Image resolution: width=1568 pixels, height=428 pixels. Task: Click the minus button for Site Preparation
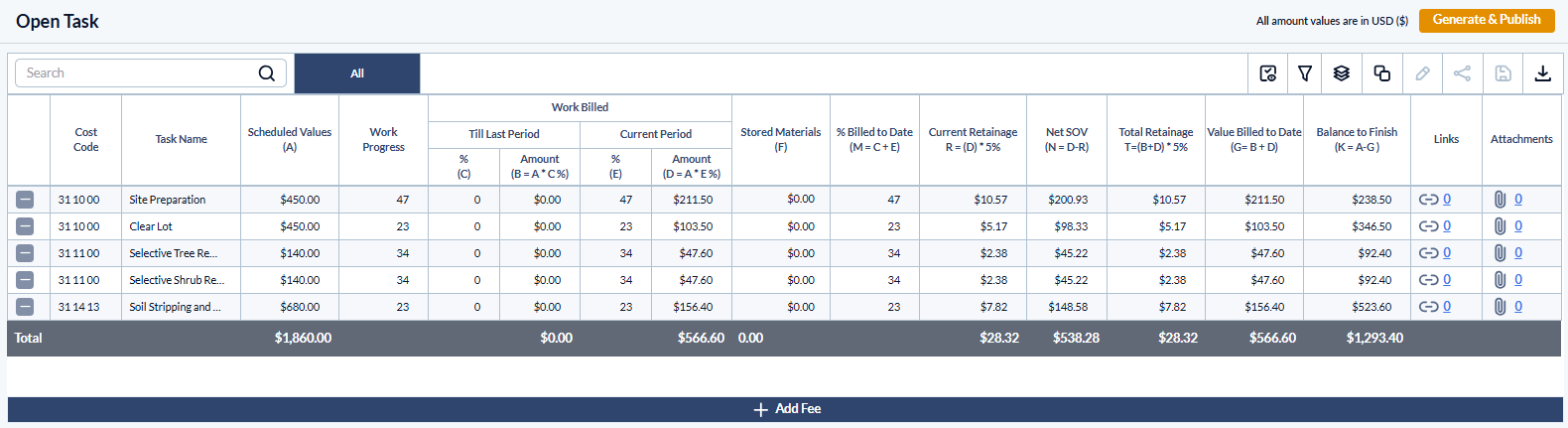25,200
